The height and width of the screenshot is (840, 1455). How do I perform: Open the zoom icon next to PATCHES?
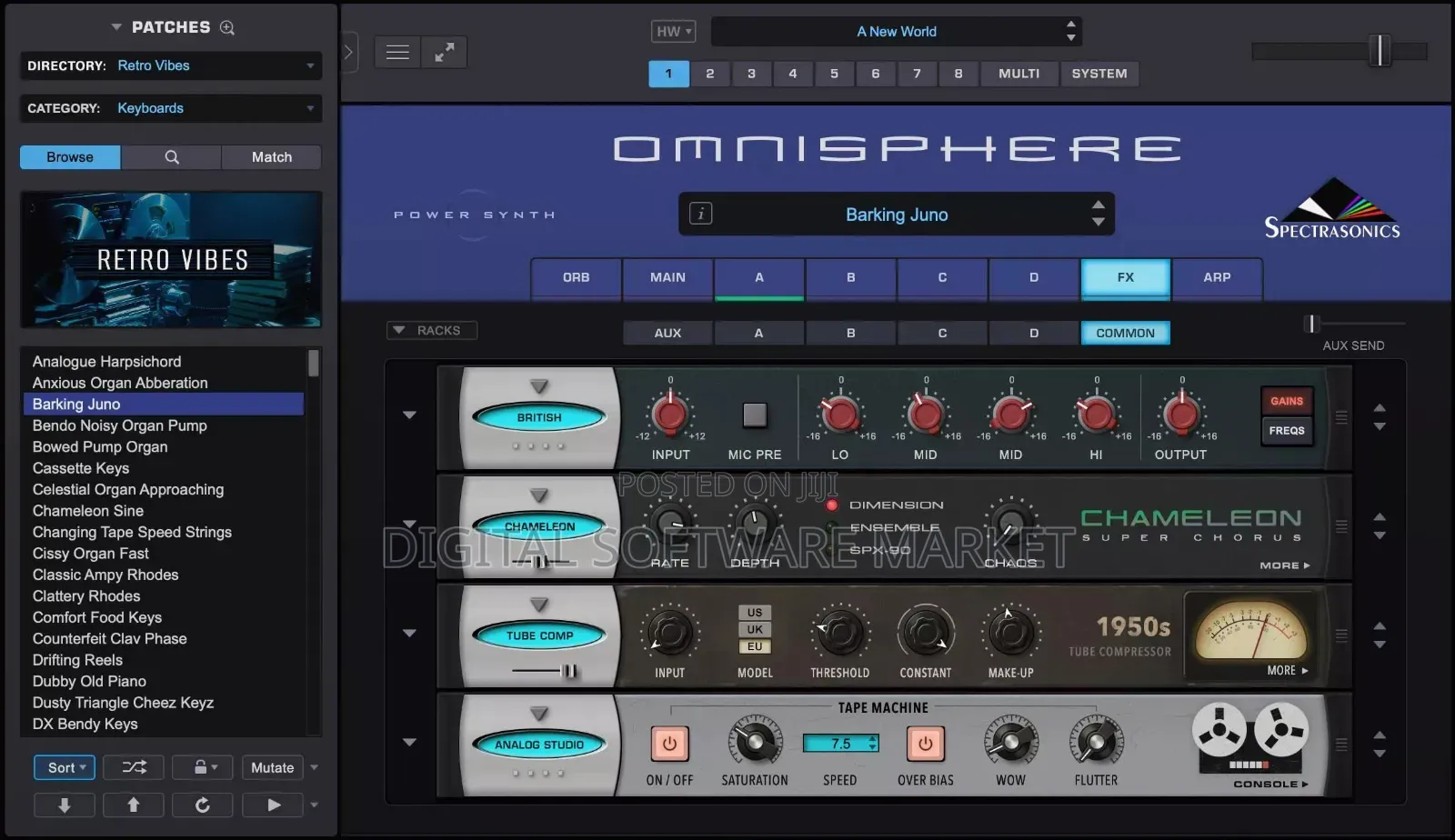coord(227,28)
